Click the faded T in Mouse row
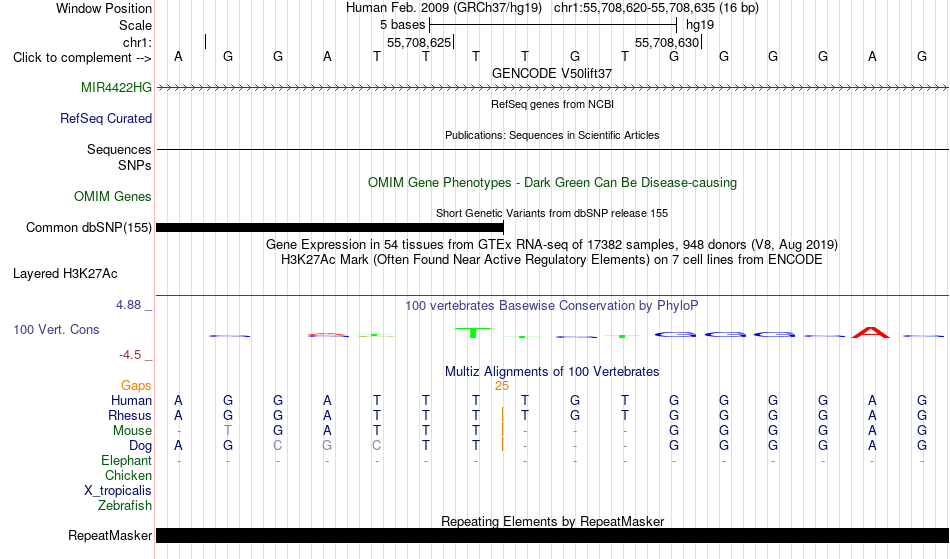950x559 pixels. 228,431
